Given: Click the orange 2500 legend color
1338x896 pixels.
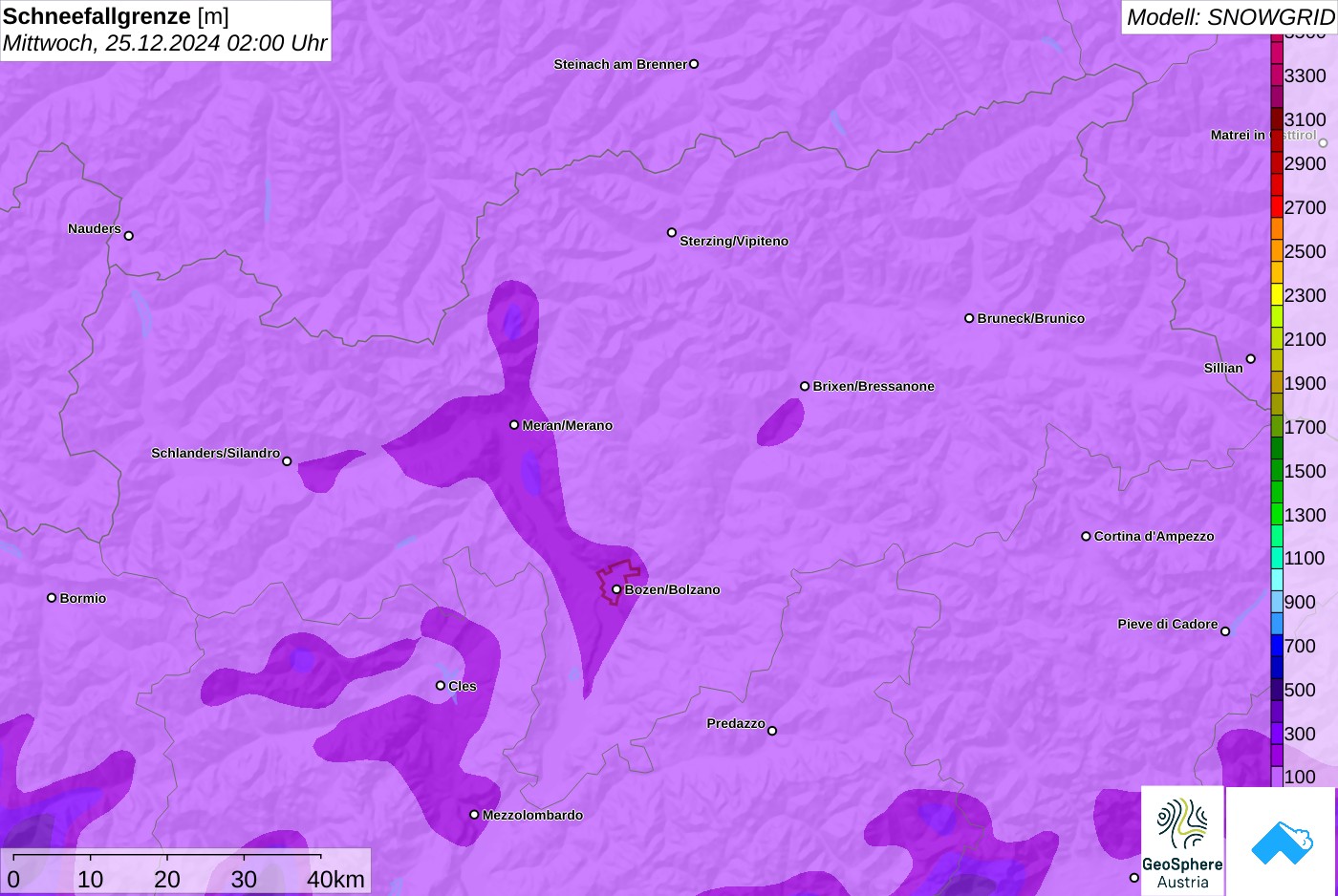Looking at the screenshot, I should click(x=1277, y=251).
